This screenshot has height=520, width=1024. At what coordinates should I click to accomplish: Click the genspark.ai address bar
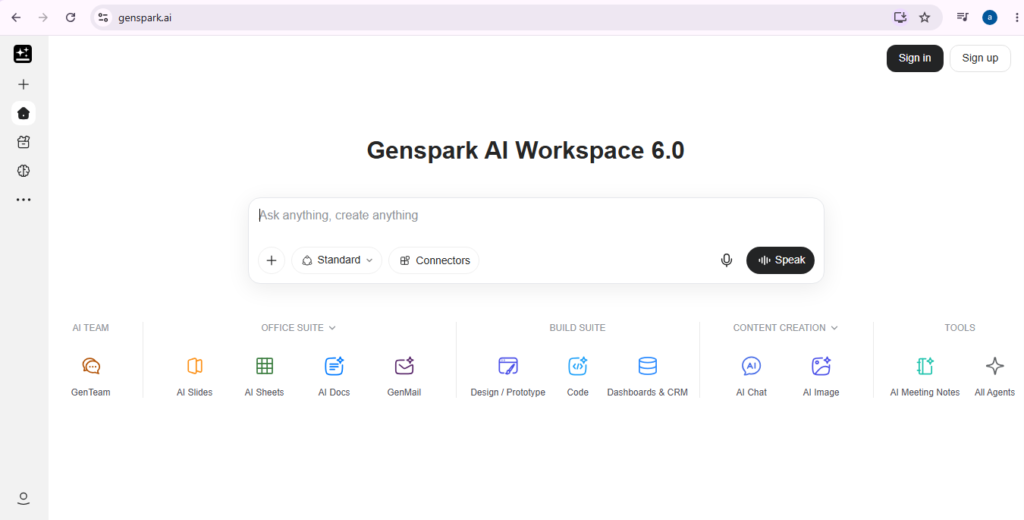(x=496, y=18)
